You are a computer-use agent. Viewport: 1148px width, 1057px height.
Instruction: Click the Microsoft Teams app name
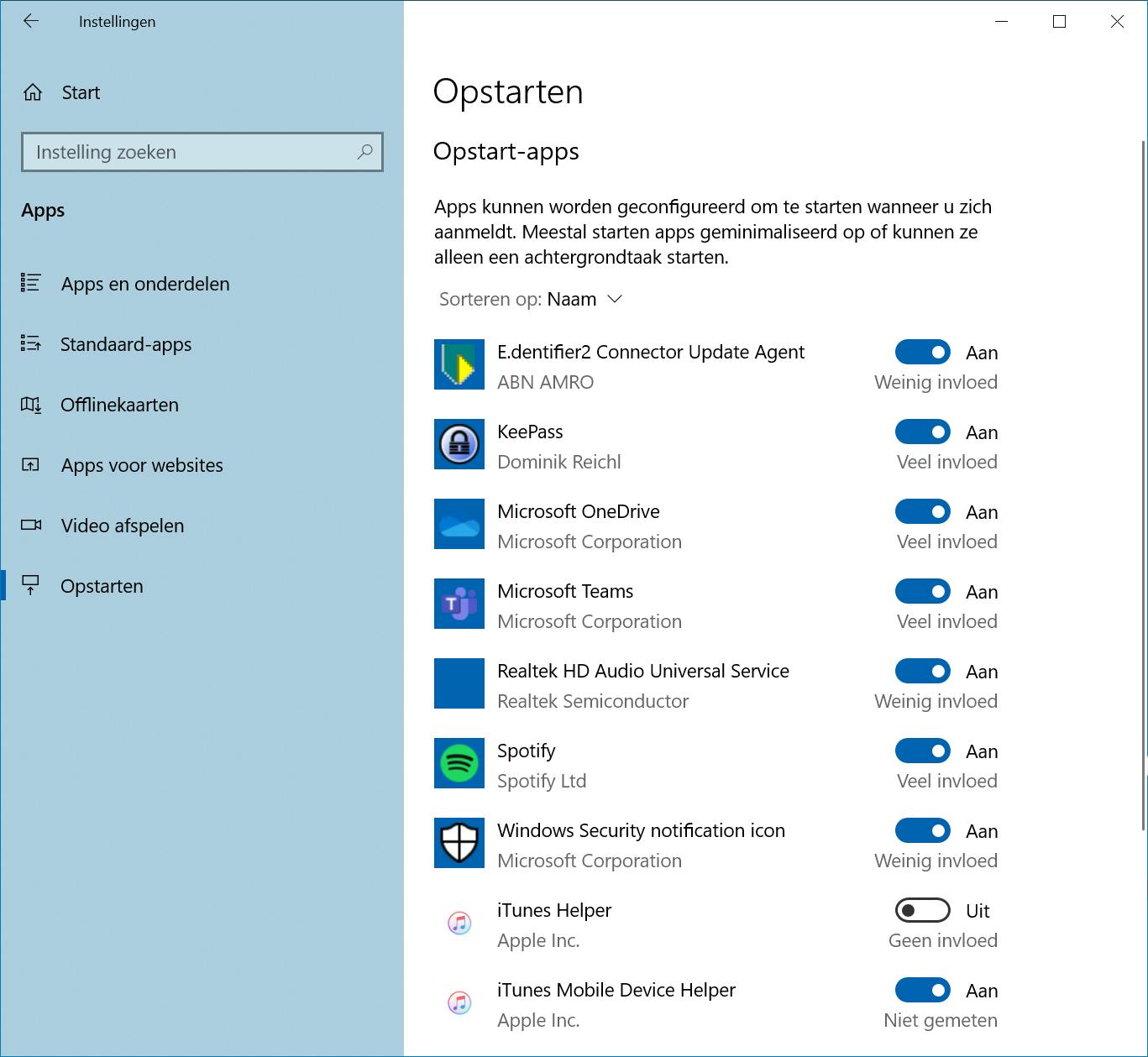pyautogui.click(x=565, y=591)
